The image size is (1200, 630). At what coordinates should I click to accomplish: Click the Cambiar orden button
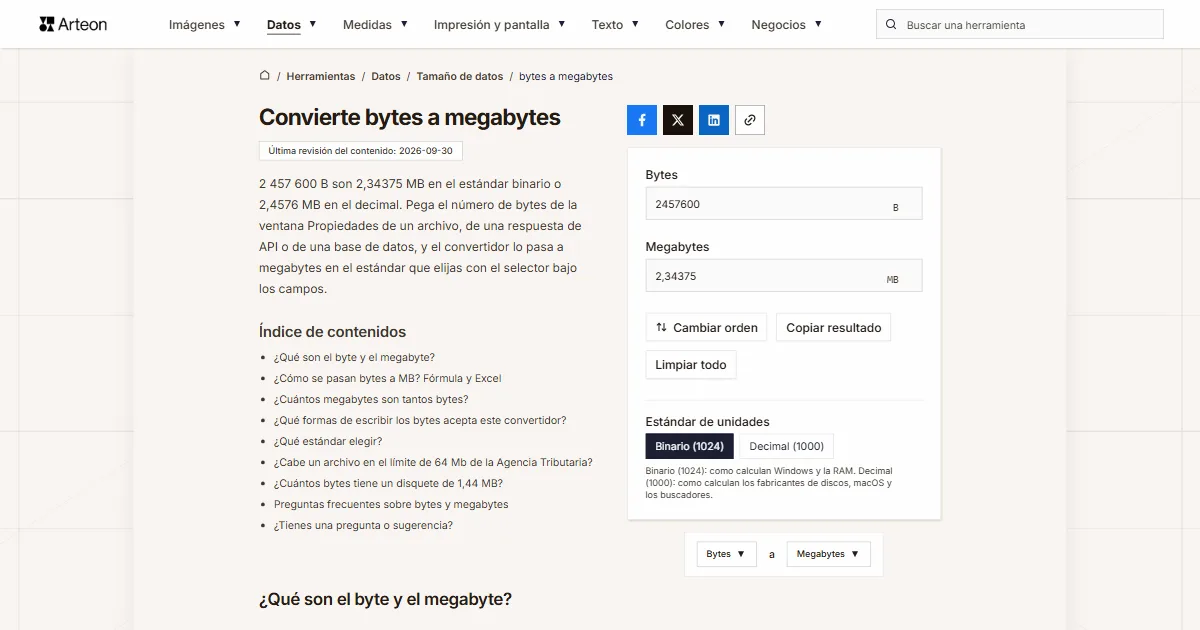point(707,327)
